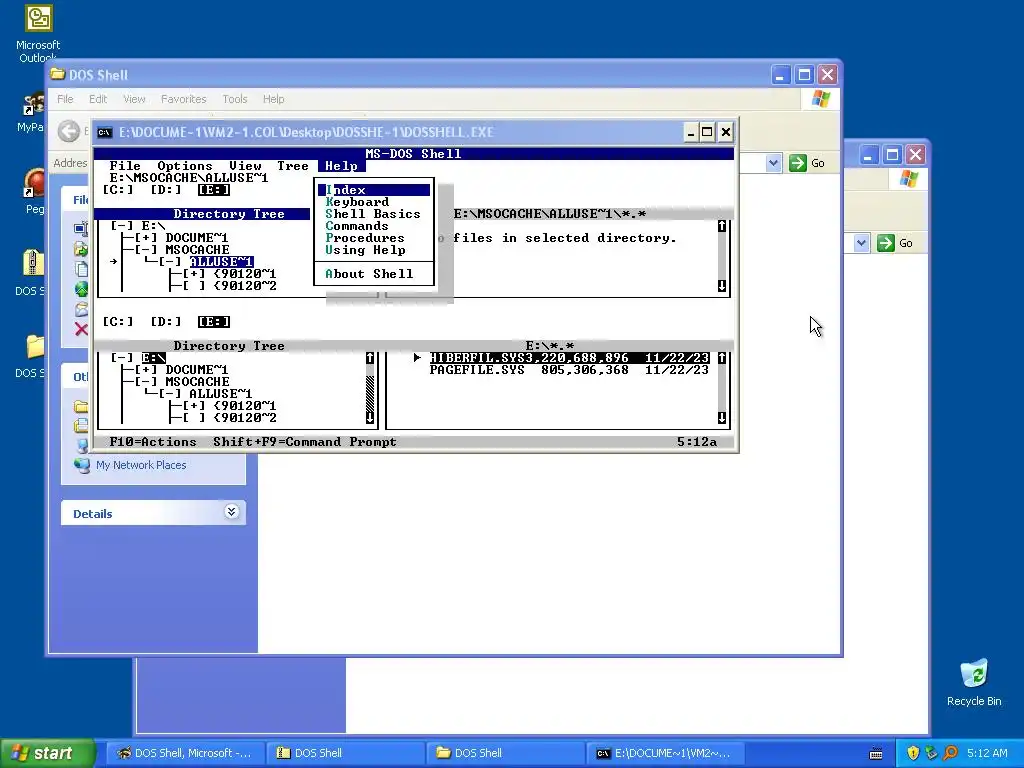The width and height of the screenshot is (1024, 768).
Task: Open Shell Basics help entry
Action: (x=373, y=214)
